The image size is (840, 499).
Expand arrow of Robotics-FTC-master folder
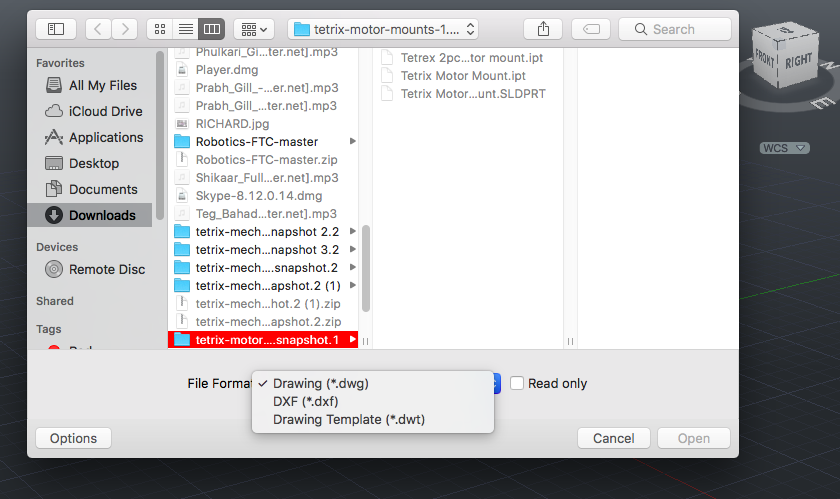coord(352,141)
